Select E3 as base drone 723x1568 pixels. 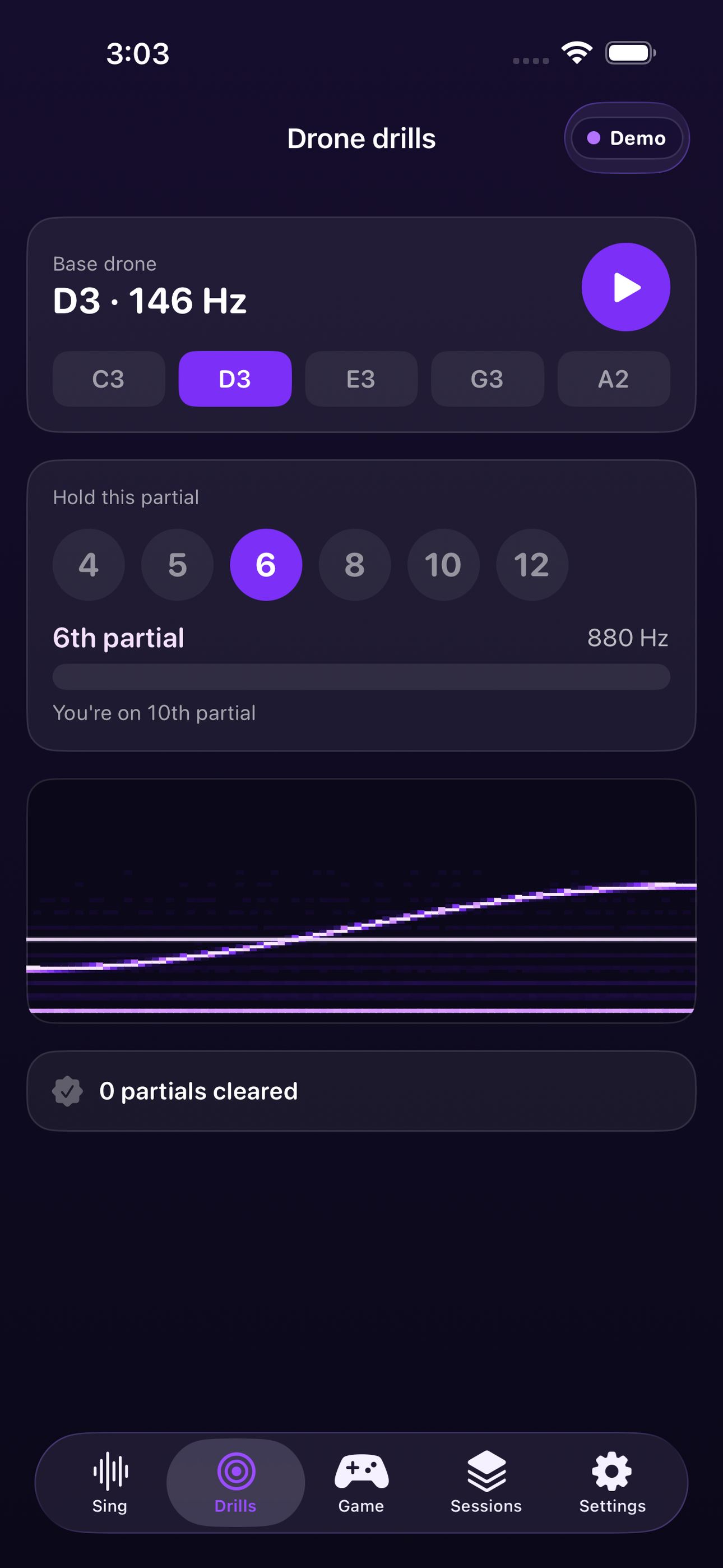pos(361,379)
